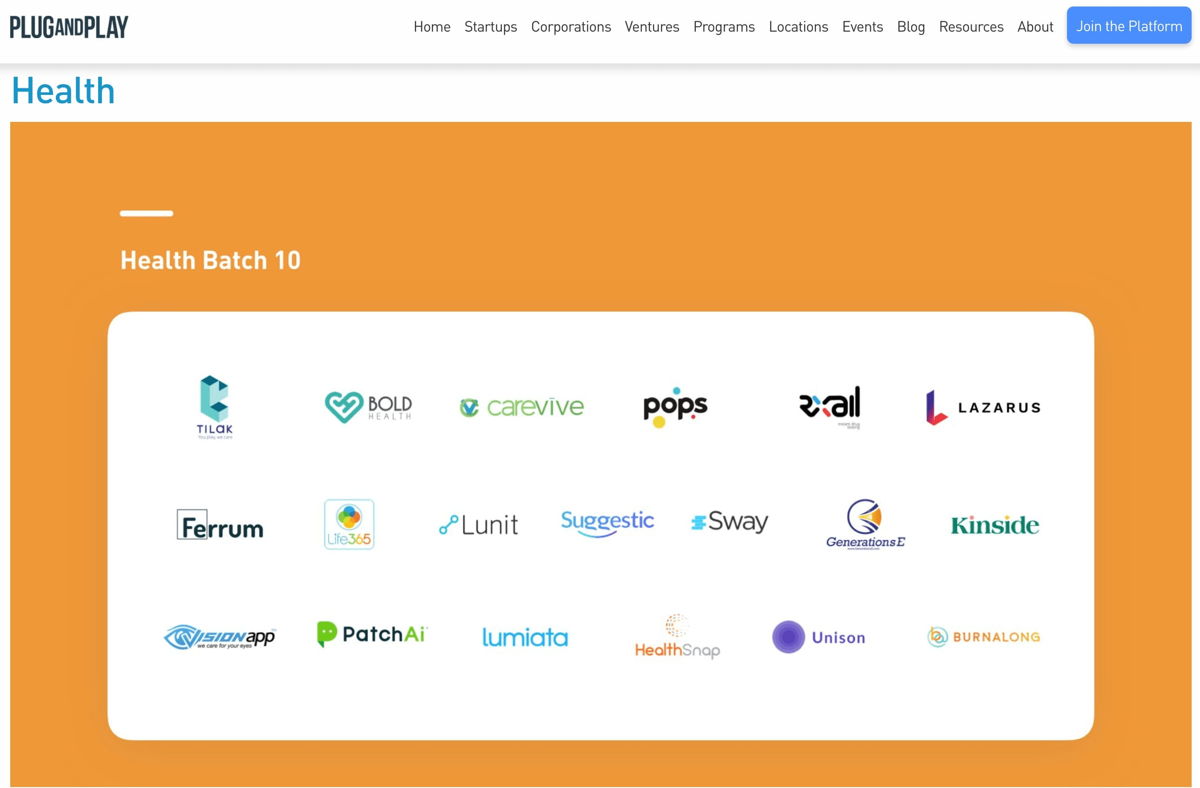
Task: Go to Corporations in the navigation bar
Action: point(571,27)
